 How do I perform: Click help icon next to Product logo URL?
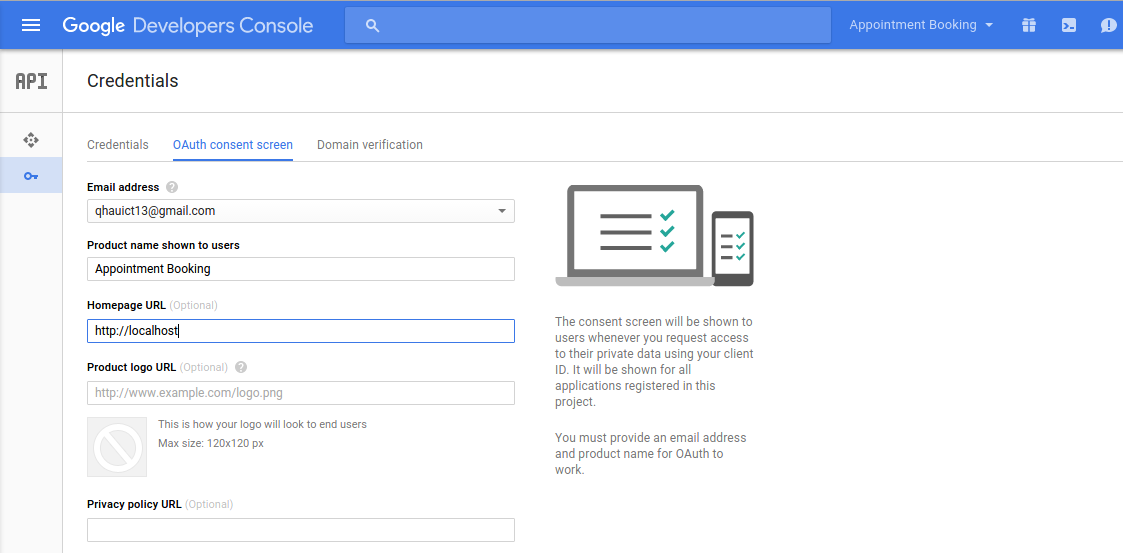[241, 367]
